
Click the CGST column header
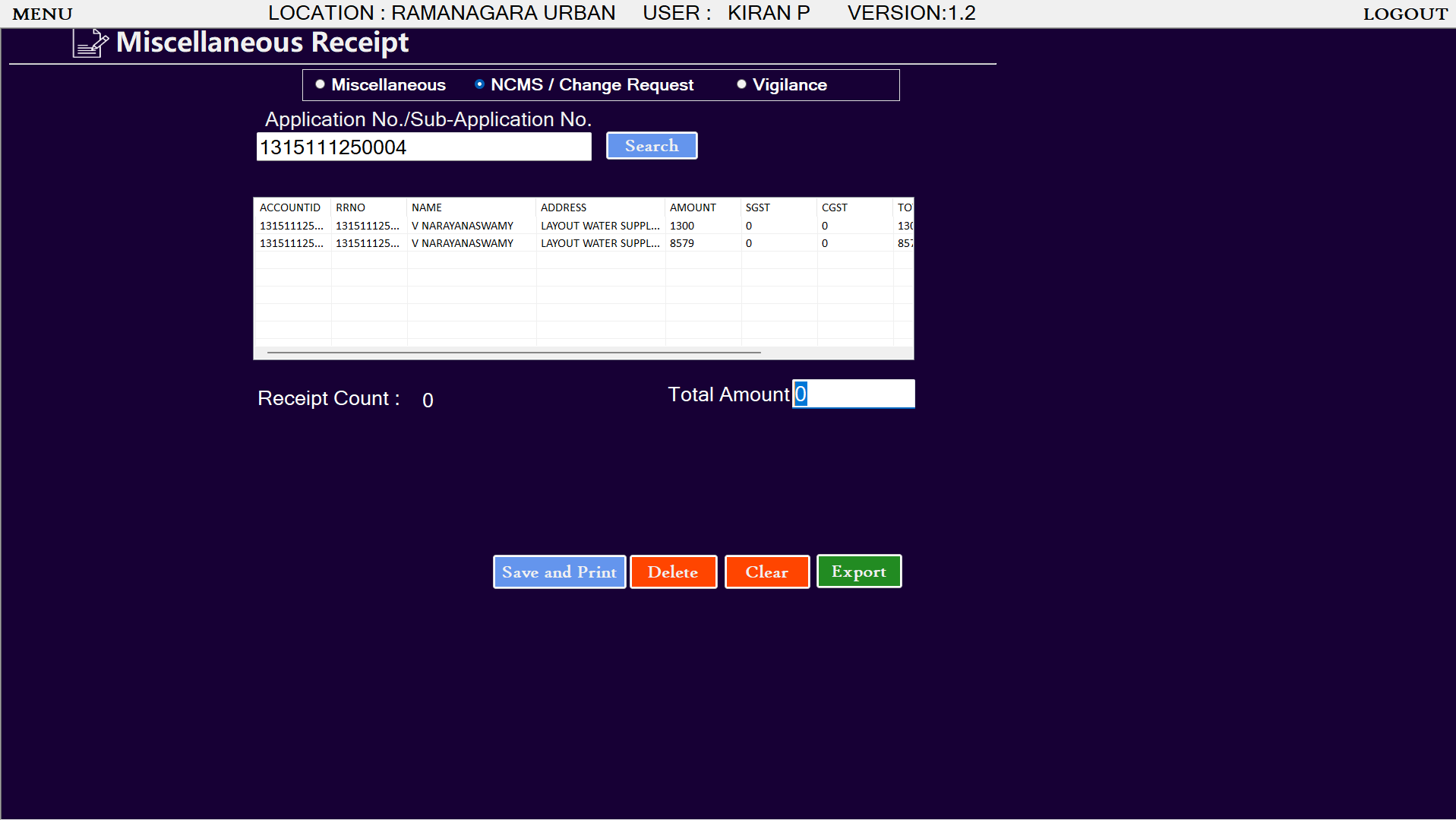click(x=855, y=207)
